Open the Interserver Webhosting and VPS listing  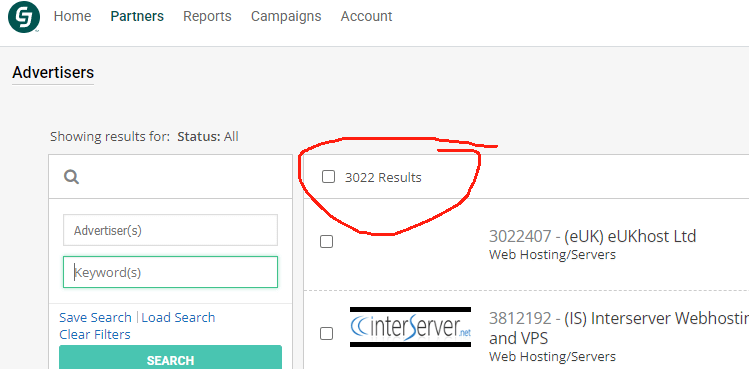[619, 328]
